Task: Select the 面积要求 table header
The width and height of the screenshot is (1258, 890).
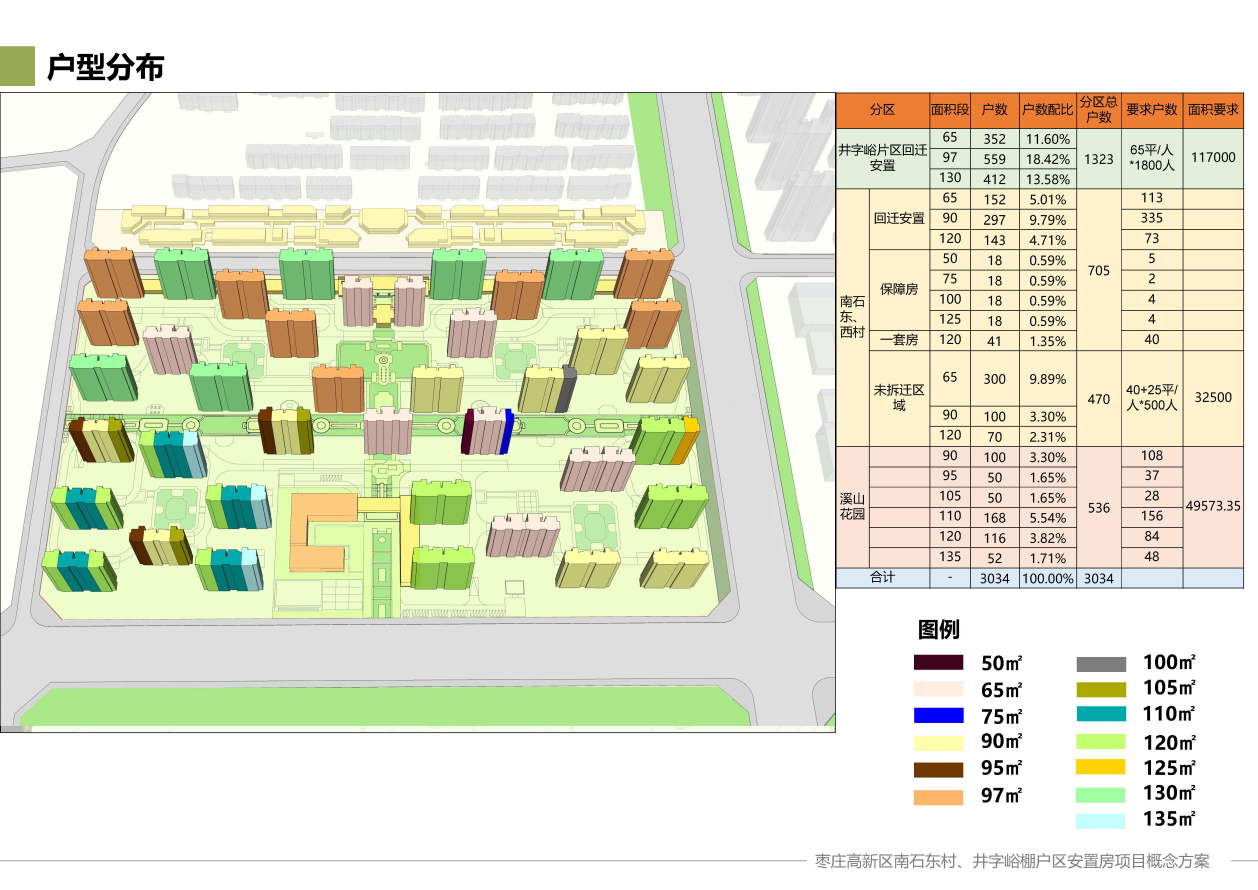Action: tap(1213, 110)
